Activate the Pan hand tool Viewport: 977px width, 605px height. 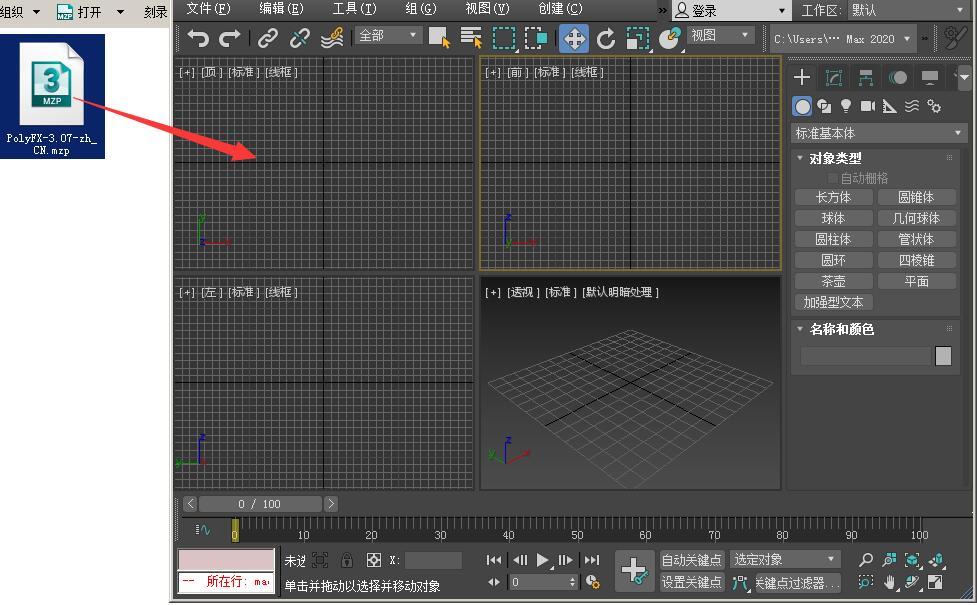[x=889, y=582]
